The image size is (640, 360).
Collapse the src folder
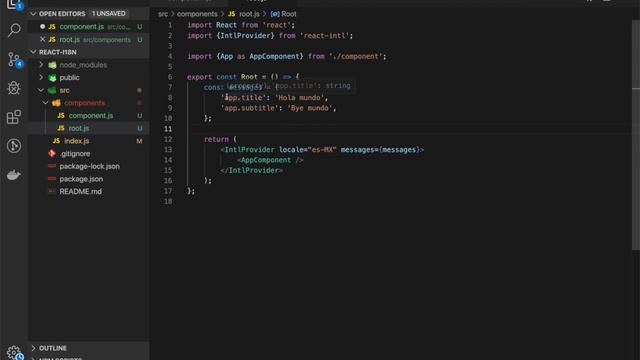pos(41,90)
